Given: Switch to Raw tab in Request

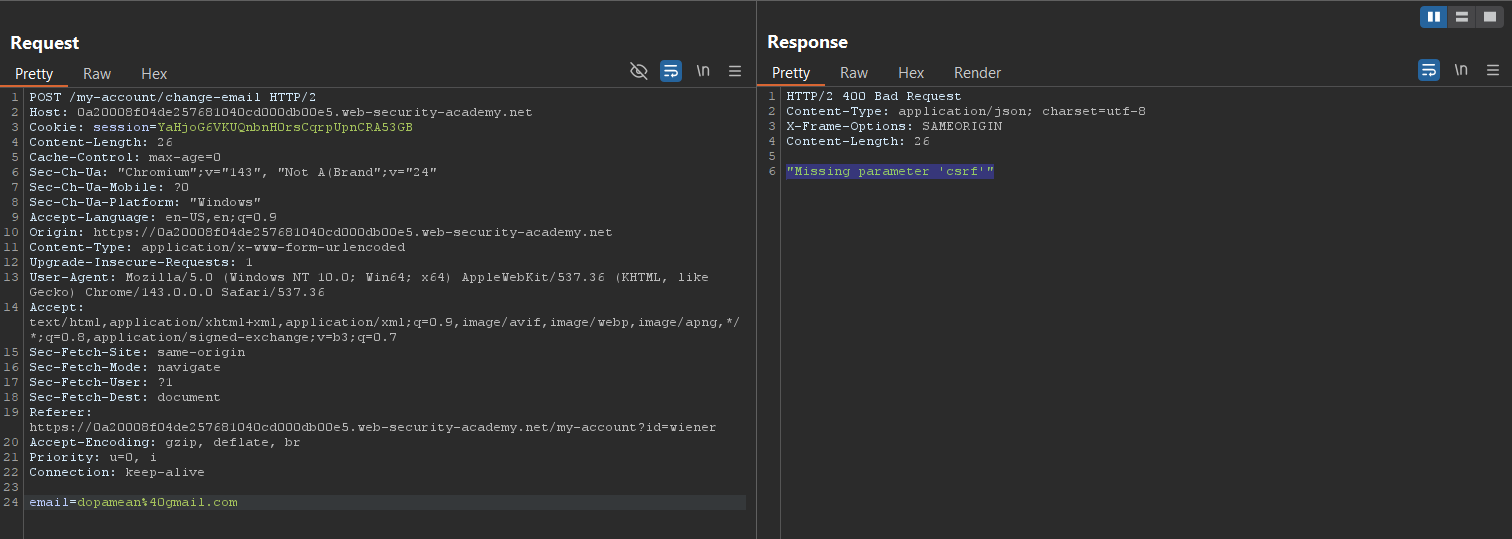Looking at the screenshot, I should click(x=97, y=73).
